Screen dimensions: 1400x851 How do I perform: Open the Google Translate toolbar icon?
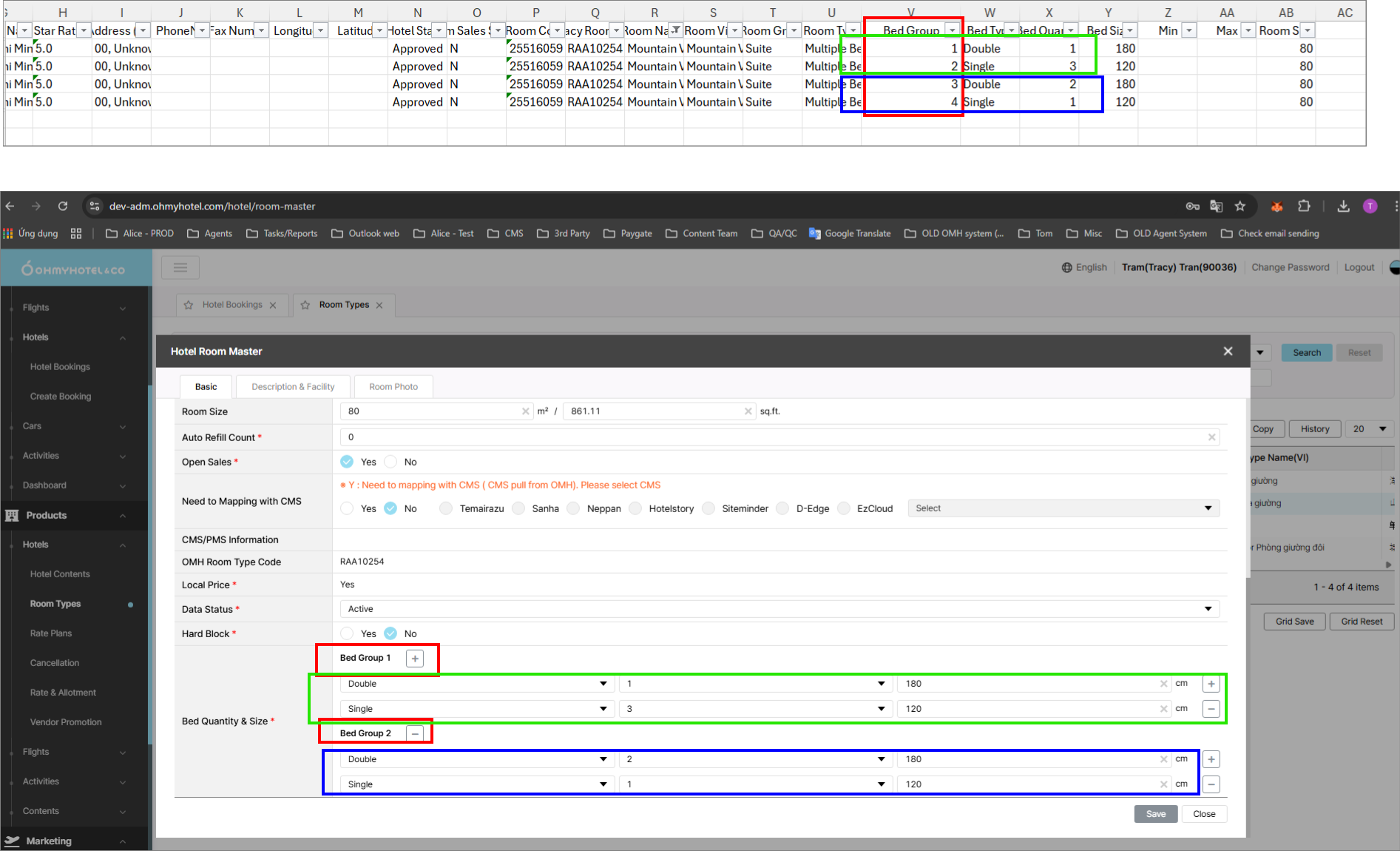[1216, 206]
